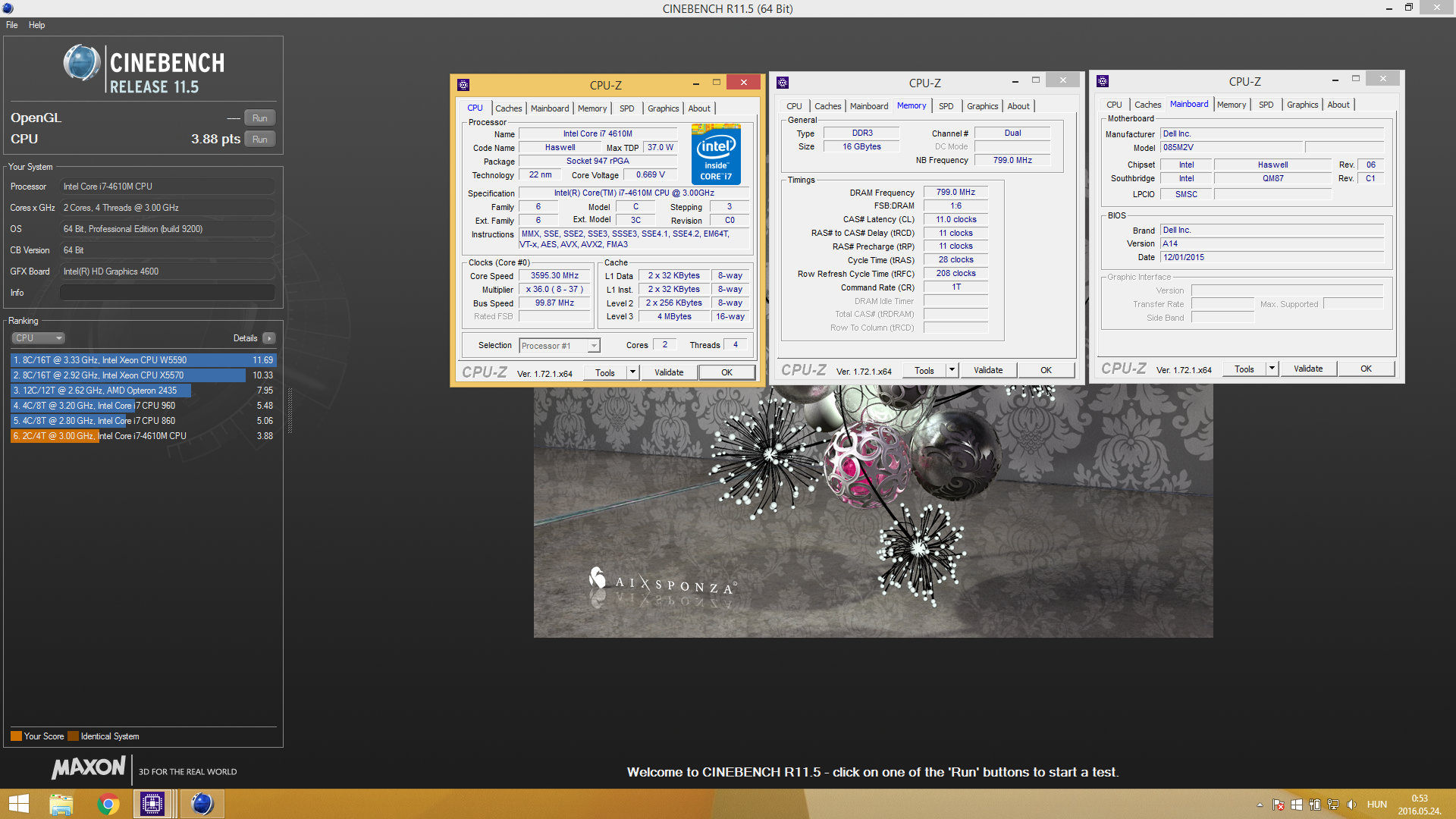Click the Cinebench app icon in title bar
Image resolution: width=1456 pixels, height=819 pixels.
(8, 8)
